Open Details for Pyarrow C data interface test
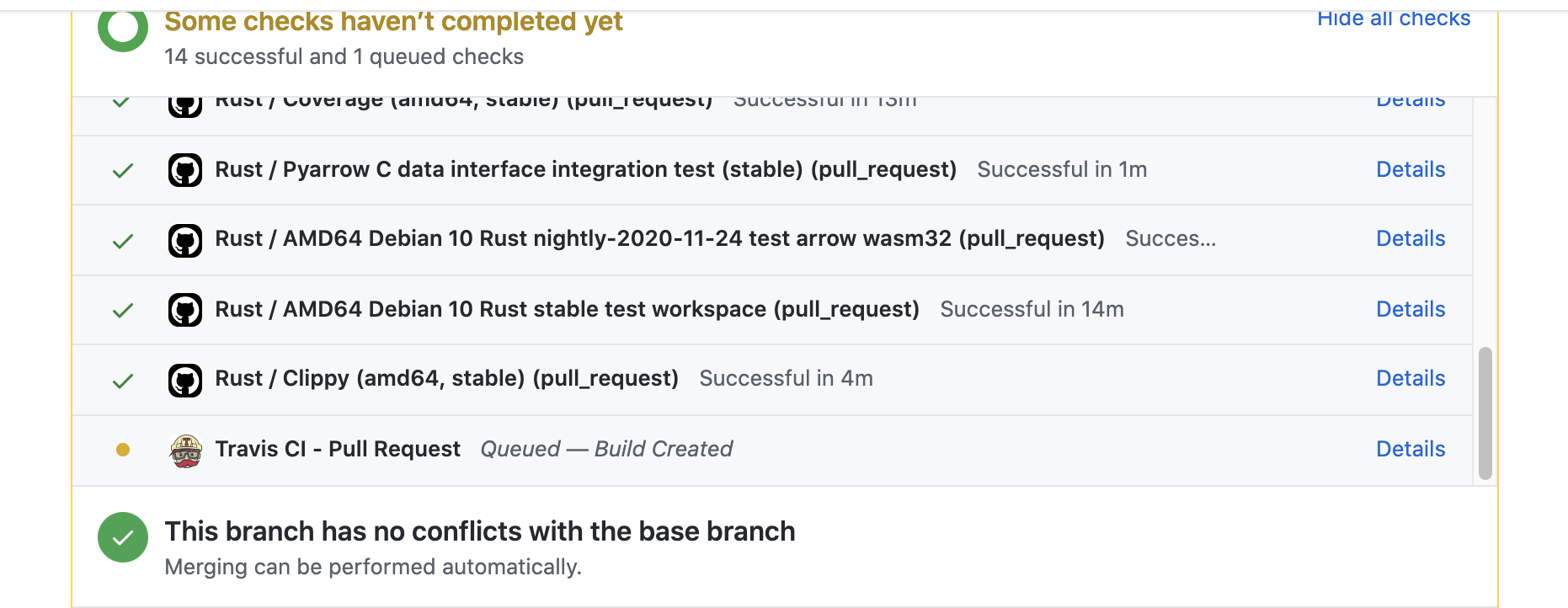This screenshot has width=1568, height=608. tap(1410, 169)
